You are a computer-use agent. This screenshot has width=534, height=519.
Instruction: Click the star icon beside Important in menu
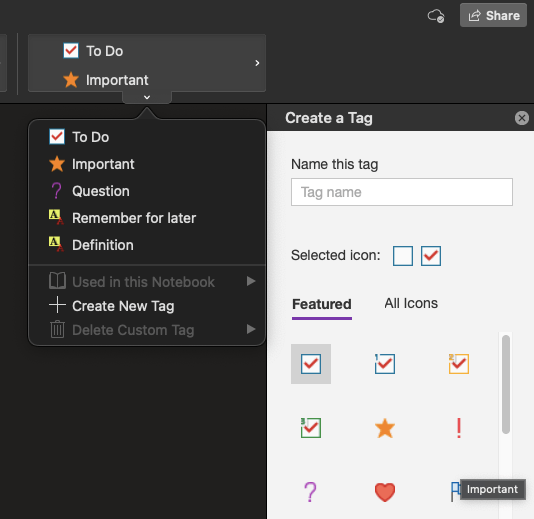[57, 164]
